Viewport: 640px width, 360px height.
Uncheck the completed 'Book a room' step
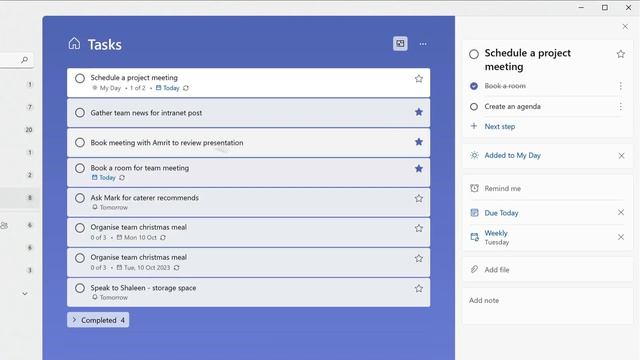474,86
